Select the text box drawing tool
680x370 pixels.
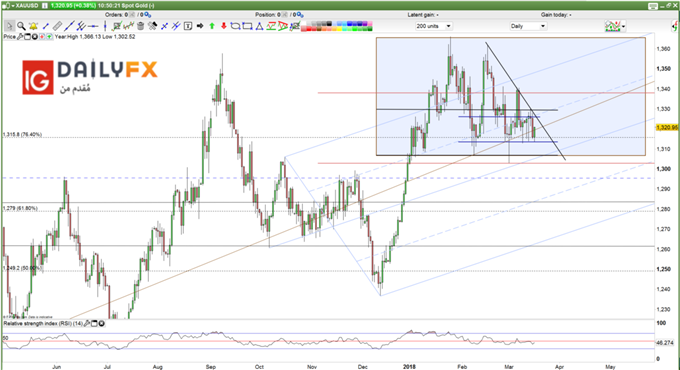point(188,26)
